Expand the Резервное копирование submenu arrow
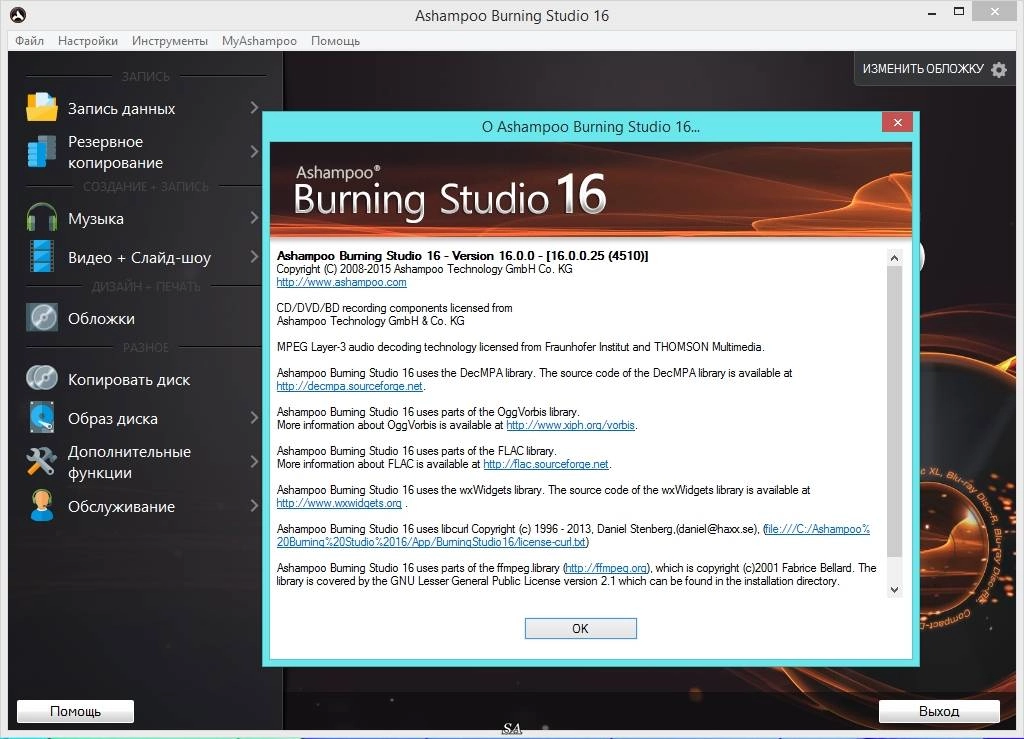The height and width of the screenshot is (739, 1024). [254, 151]
